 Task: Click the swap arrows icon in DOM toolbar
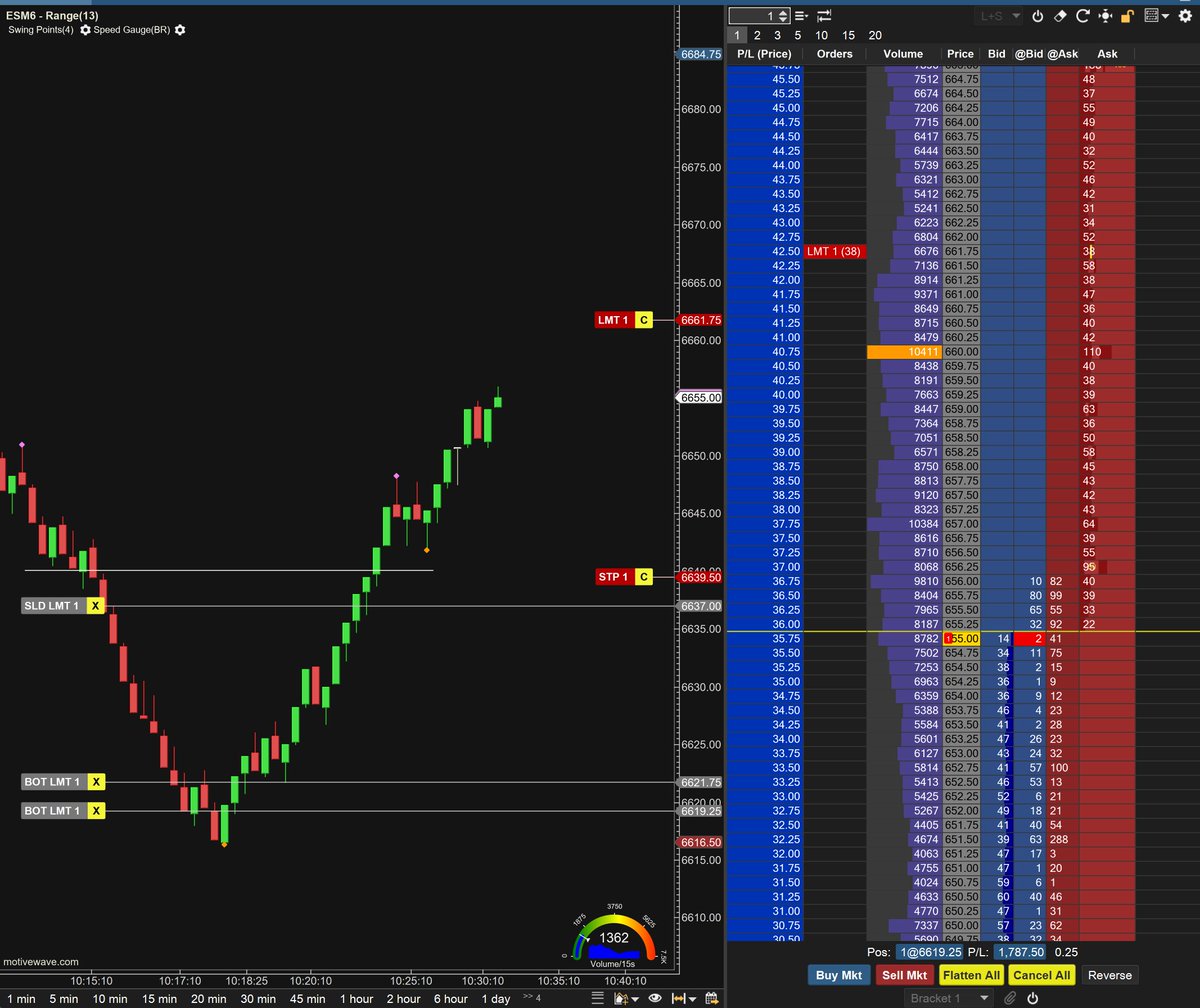[824, 16]
